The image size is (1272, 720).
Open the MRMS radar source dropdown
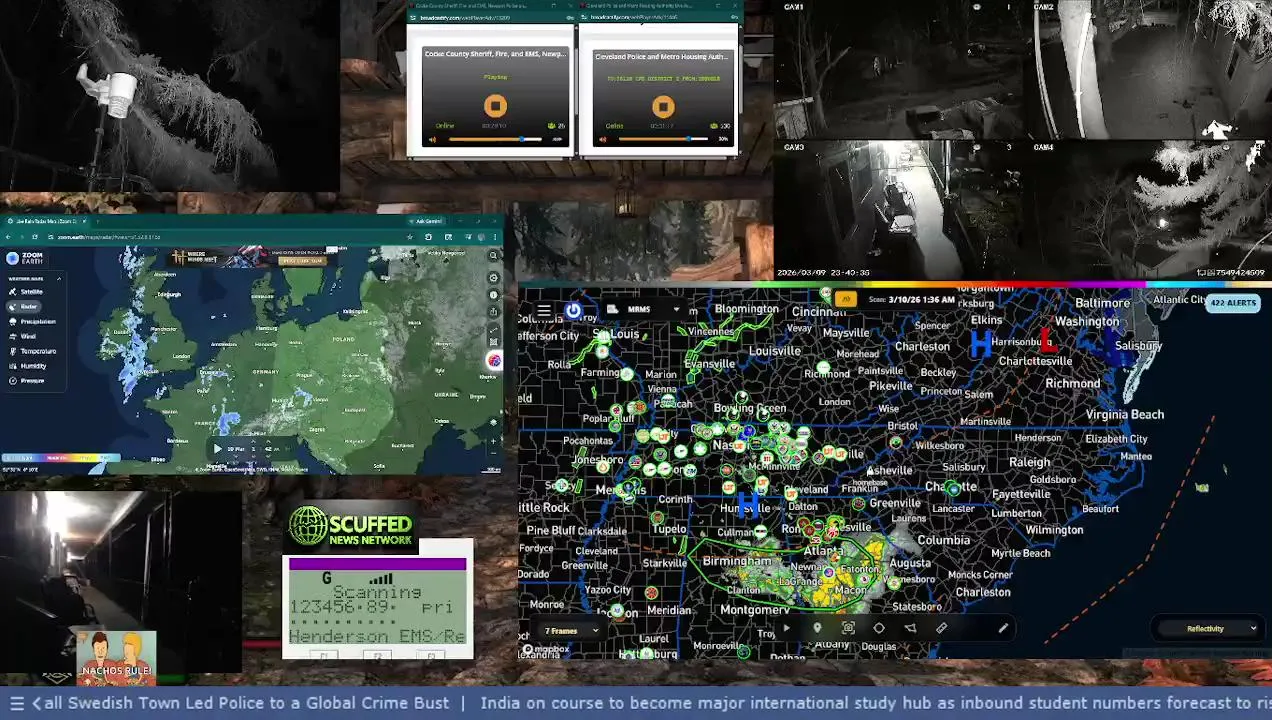[645, 310]
